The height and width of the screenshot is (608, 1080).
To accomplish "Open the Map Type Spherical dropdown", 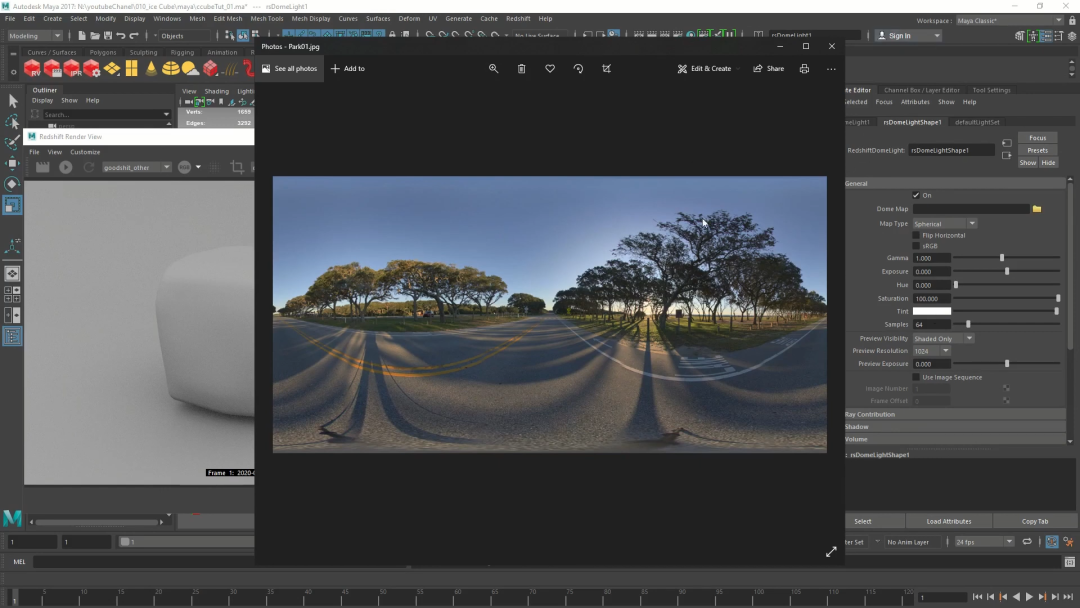I will (x=944, y=224).
